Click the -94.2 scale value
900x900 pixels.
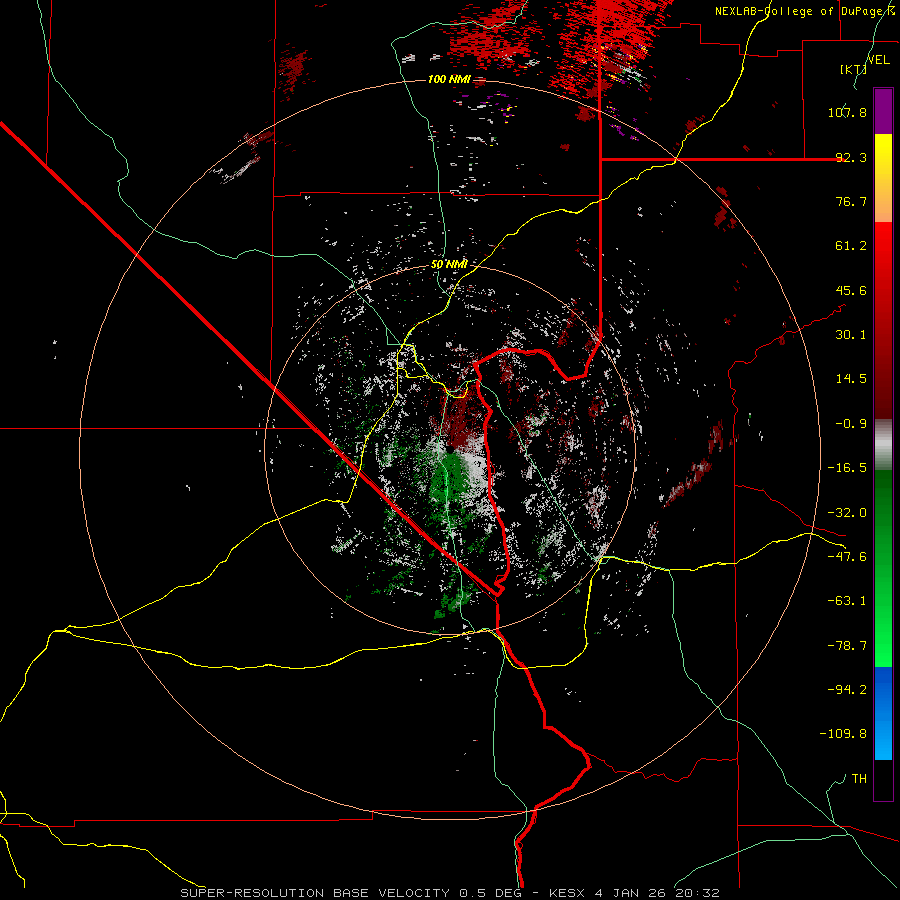coord(847,689)
